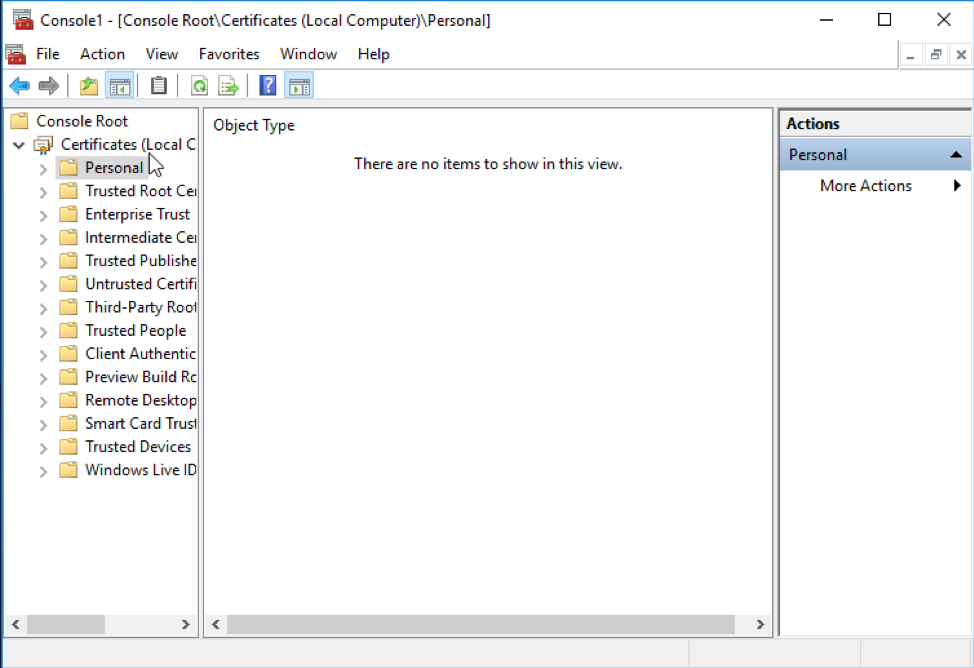The image size is (974, 668).
Task: Refresh the view using the Refresh icon
Action: coord(199,85)
